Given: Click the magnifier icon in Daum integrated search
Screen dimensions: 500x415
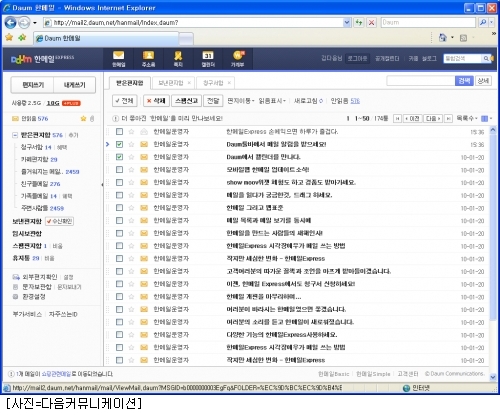Looking at the screenshot, I should 486,59.
